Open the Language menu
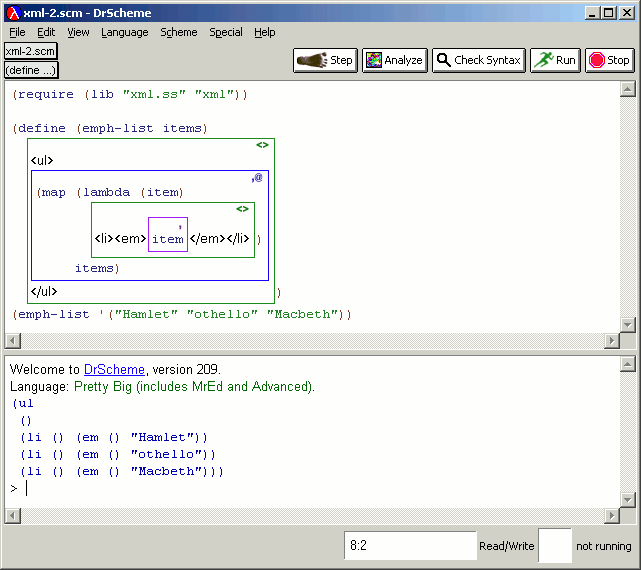The height and width of the screenshot is (570, 641). [x=125, y=32]
